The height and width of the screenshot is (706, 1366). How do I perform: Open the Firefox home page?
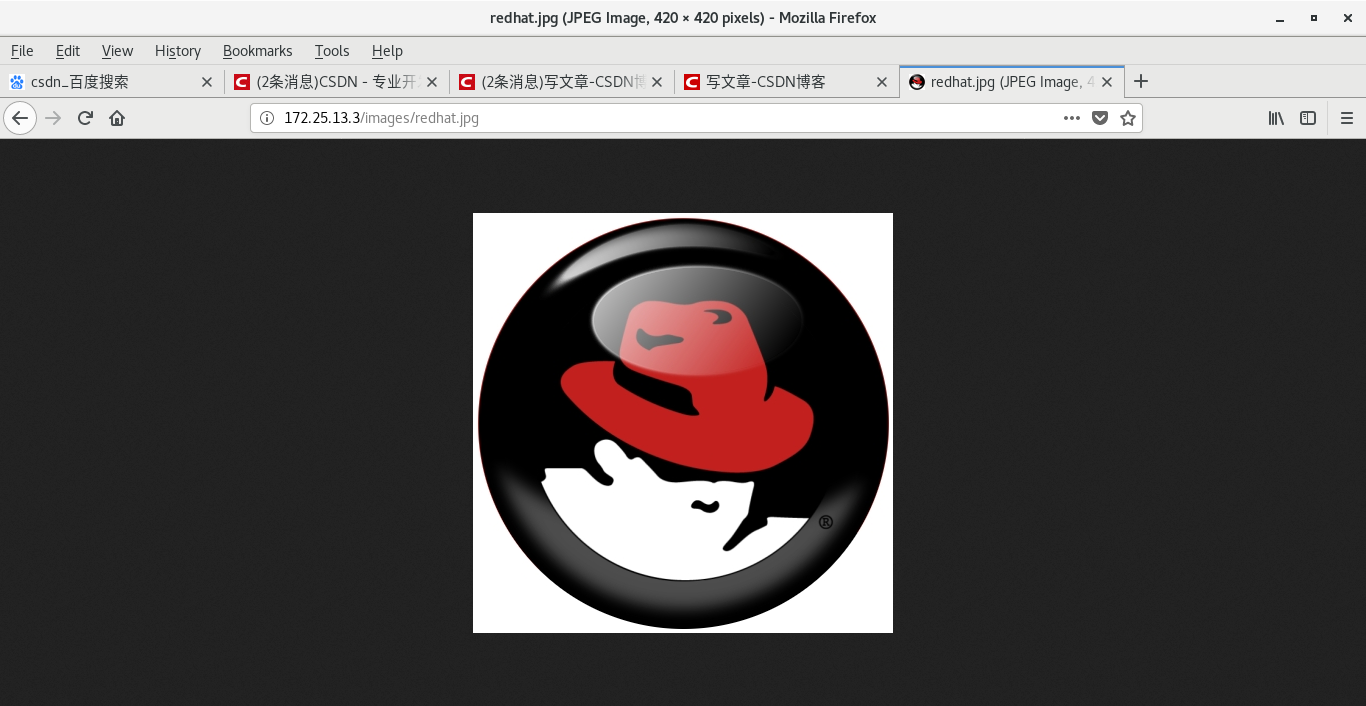117,118
